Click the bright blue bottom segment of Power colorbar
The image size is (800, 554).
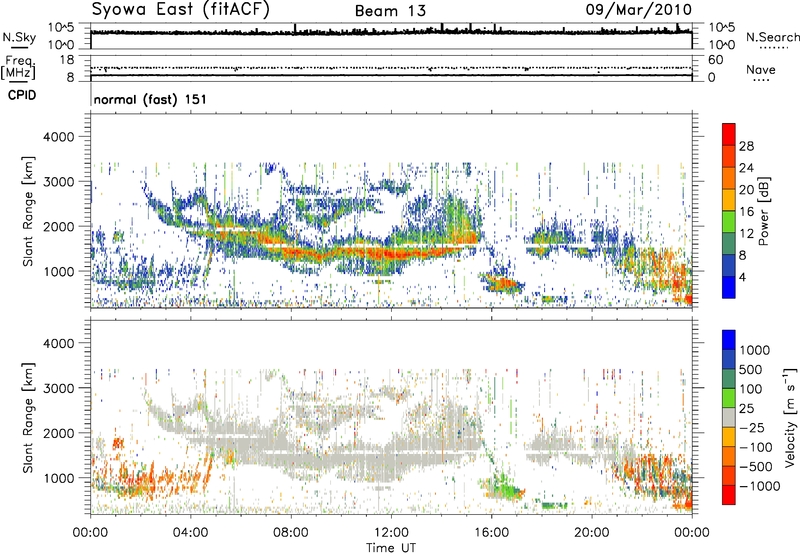729,287
